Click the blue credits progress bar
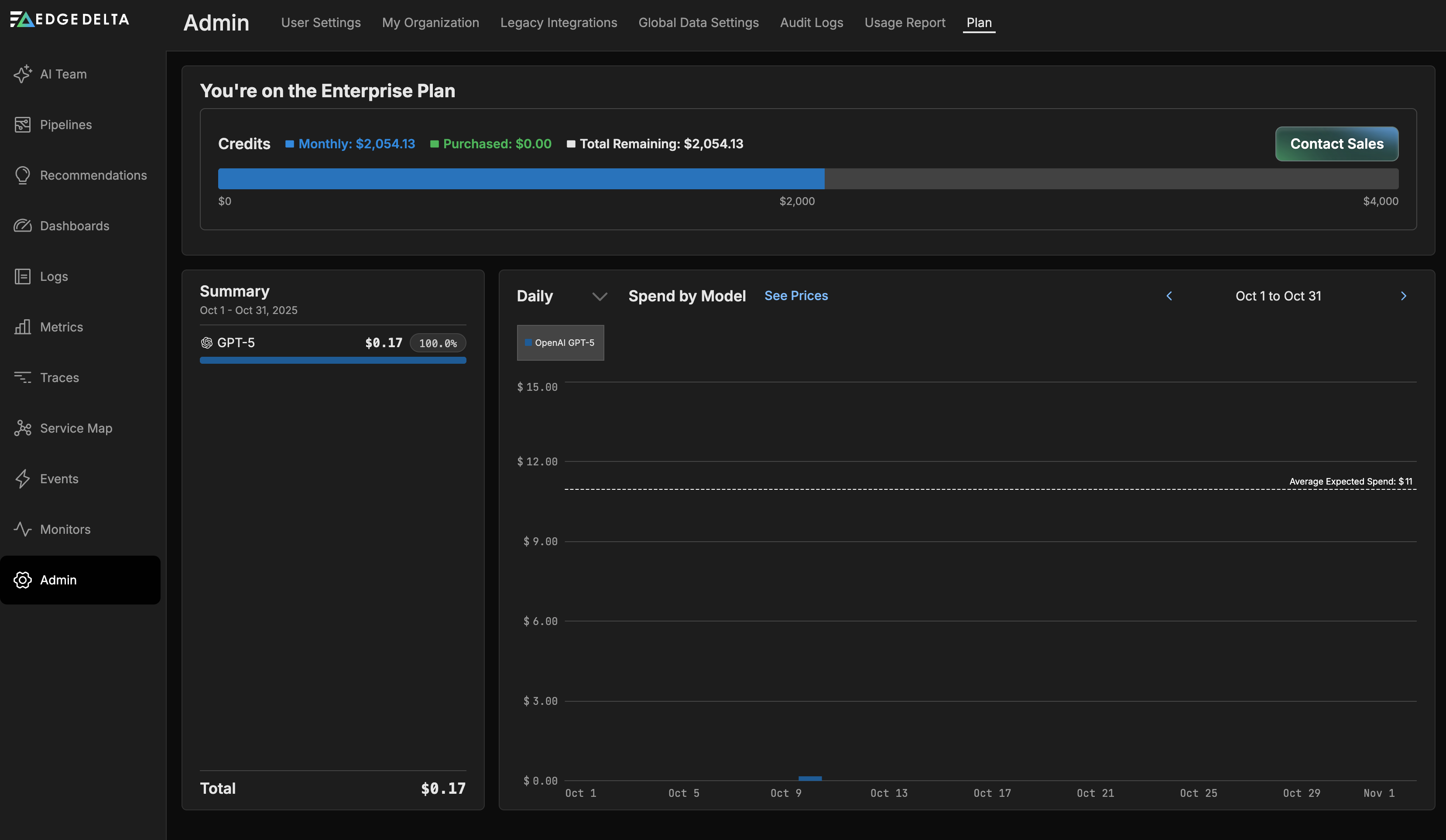Viewport: 1446px width, 840px height. pos(521,179)
